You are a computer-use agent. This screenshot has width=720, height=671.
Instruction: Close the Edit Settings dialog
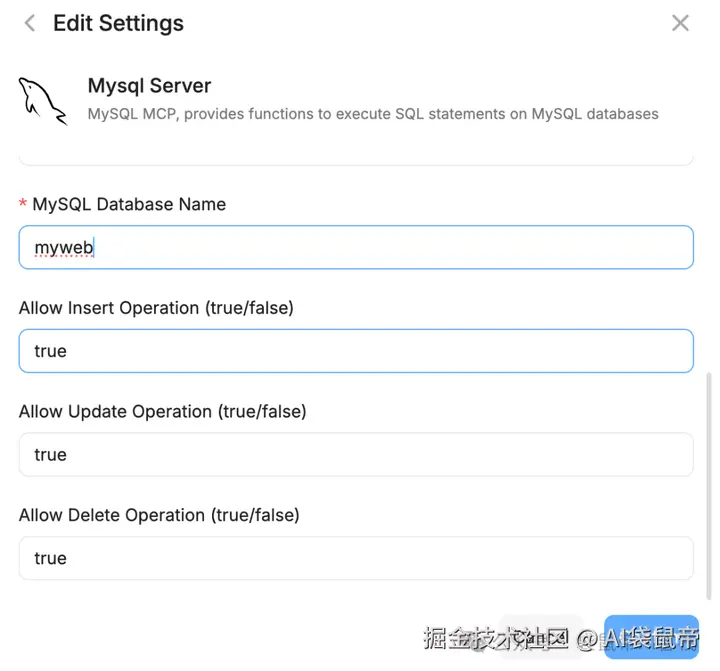(680, 23)
